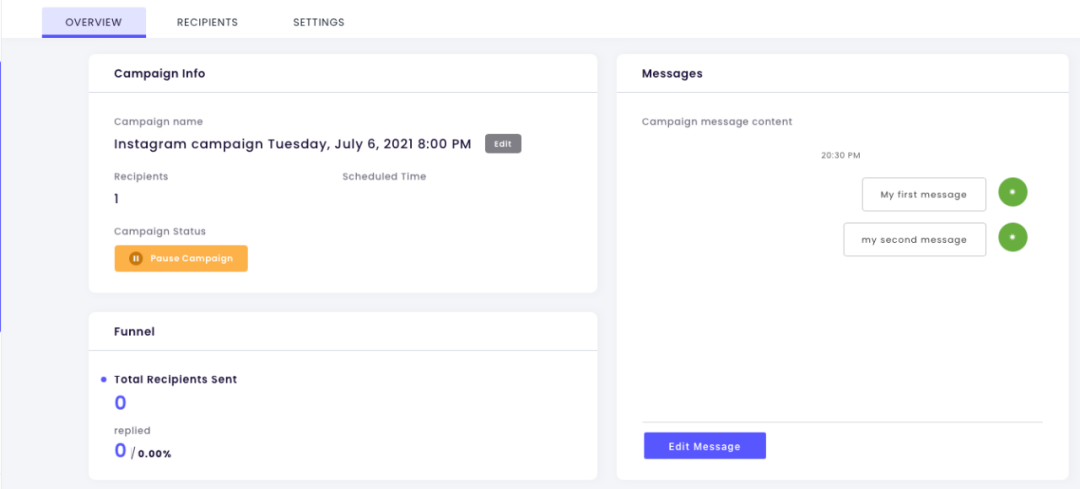Select the "My first message" bubble

(x=923, y=195)
